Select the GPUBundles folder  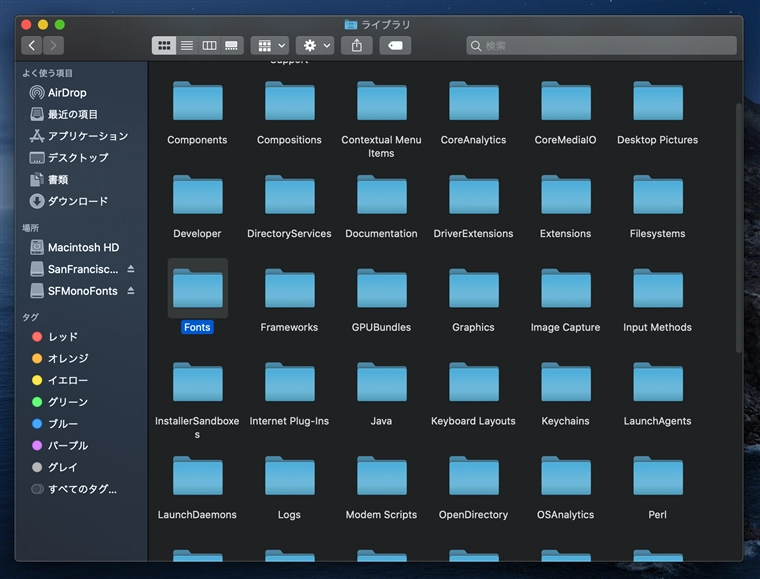(382, 289)
